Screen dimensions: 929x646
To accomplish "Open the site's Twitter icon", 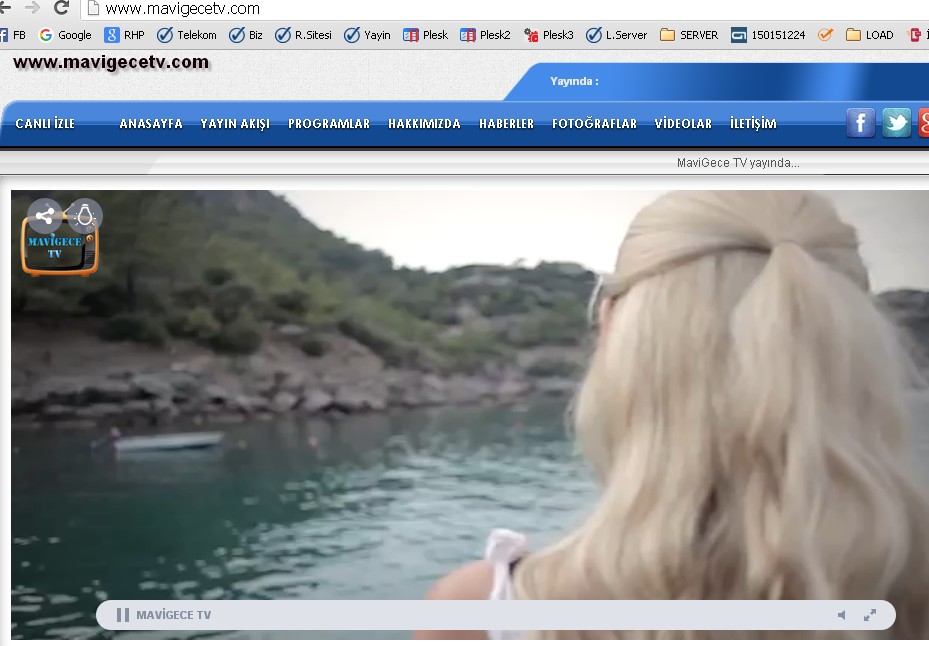I will tap(896, 123).
